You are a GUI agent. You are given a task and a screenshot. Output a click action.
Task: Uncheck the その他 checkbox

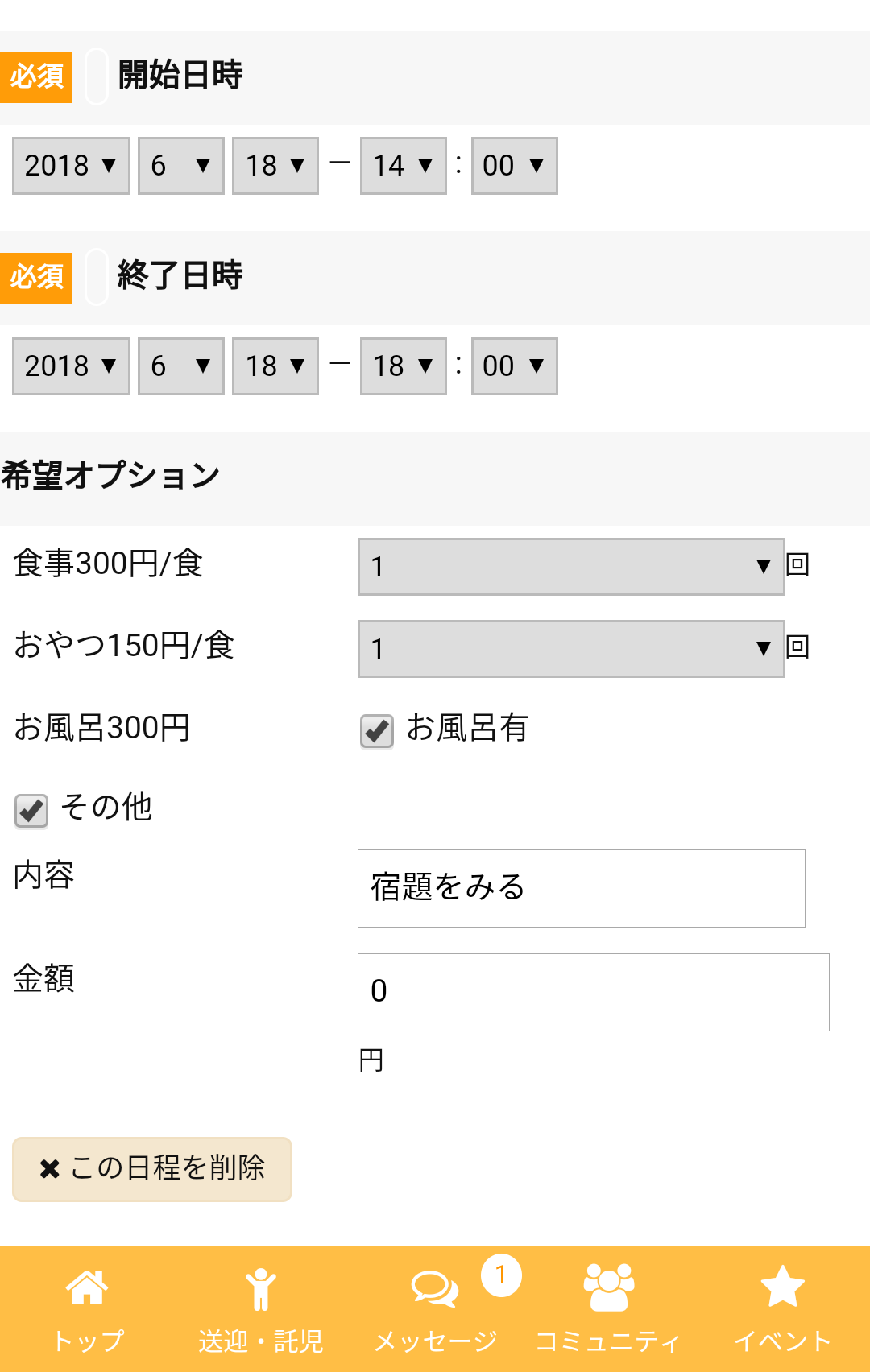click(31, 811)
